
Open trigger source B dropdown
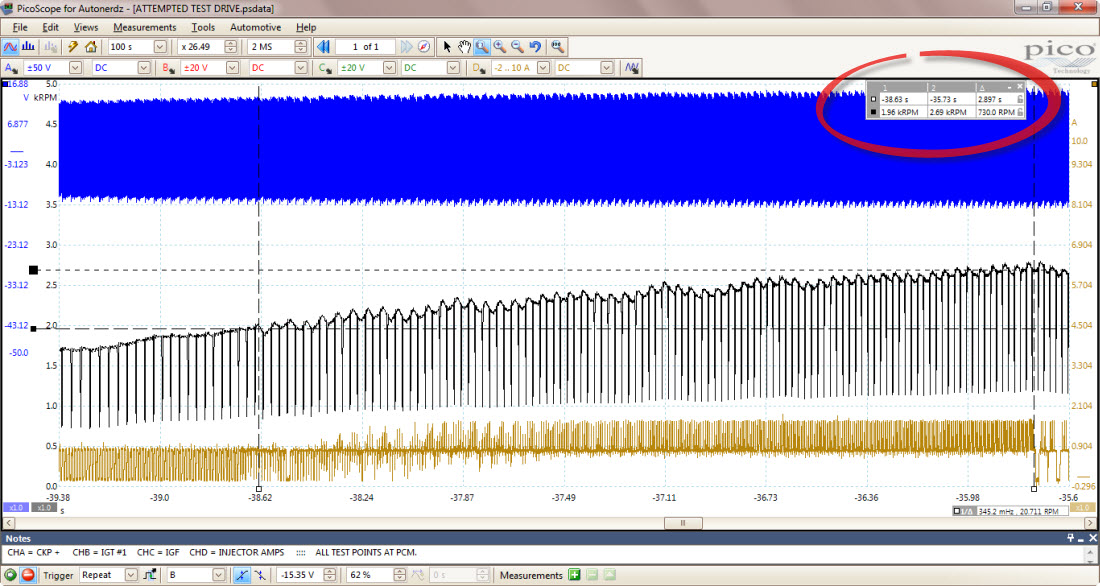pyautogui.click(x=218, y=575)
